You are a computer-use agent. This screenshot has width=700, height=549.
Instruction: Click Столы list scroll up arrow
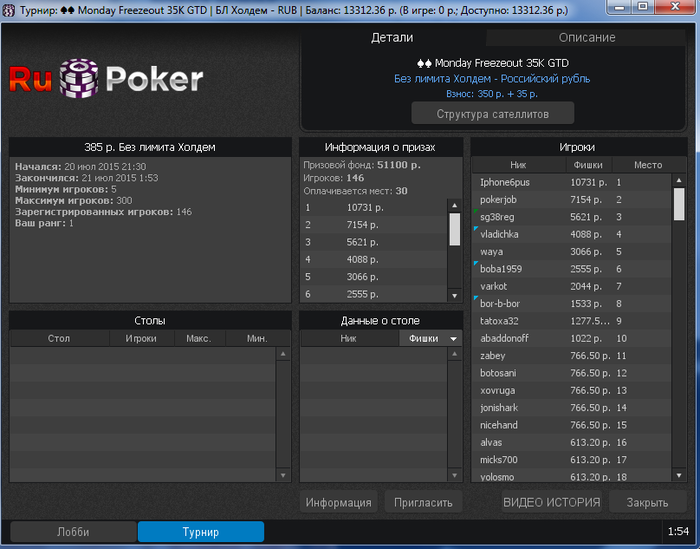tap(283, 354)
